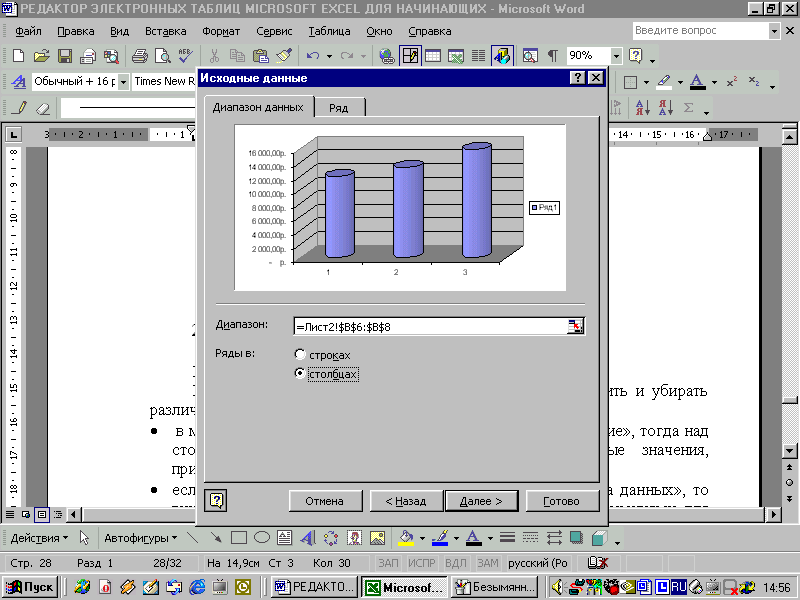Open undo history dropdown arrow
The image size is (800, 600).
tap(330, 56)
